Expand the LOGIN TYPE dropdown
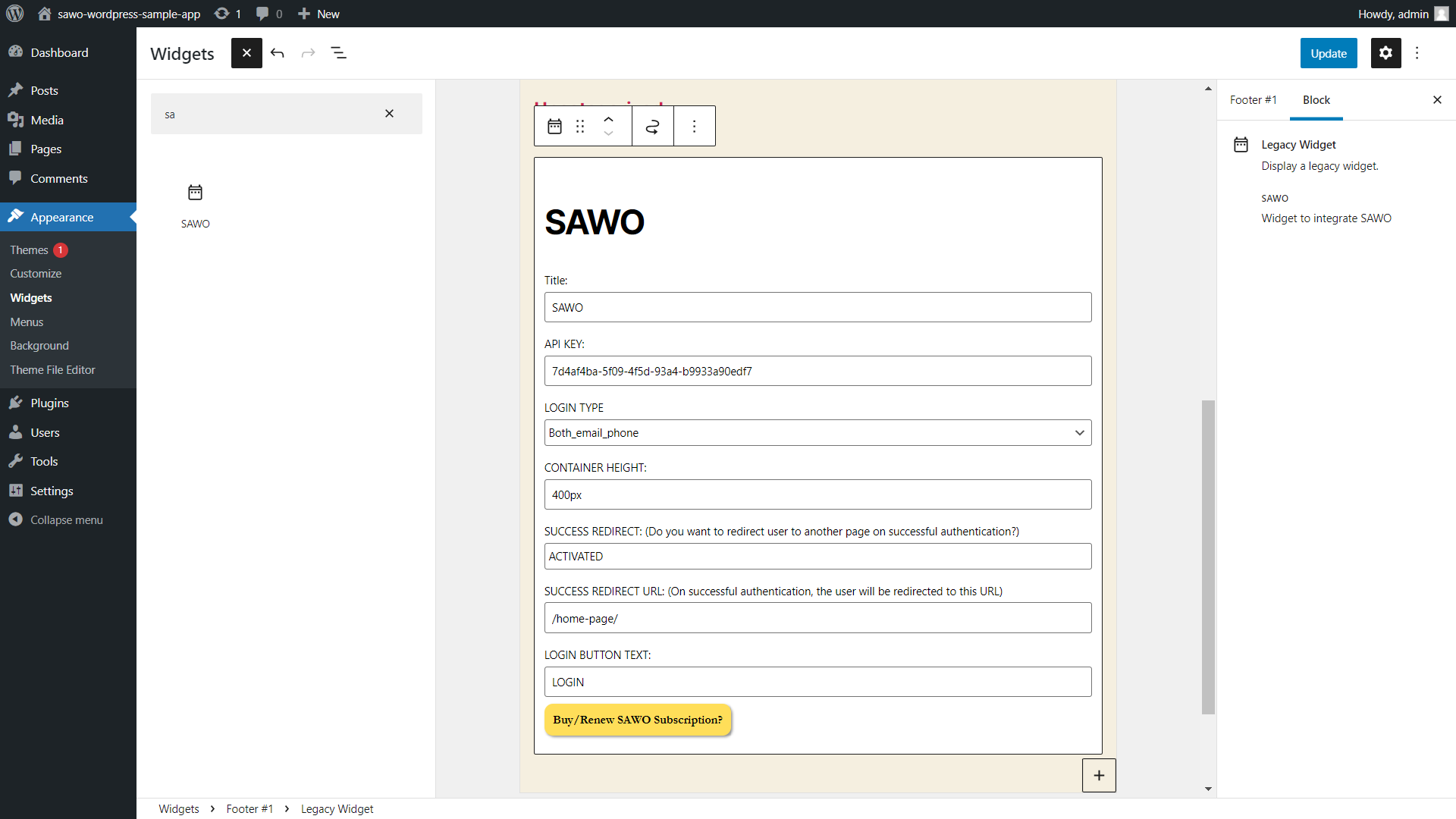The image size is (1456, 819). click(817, 433)
